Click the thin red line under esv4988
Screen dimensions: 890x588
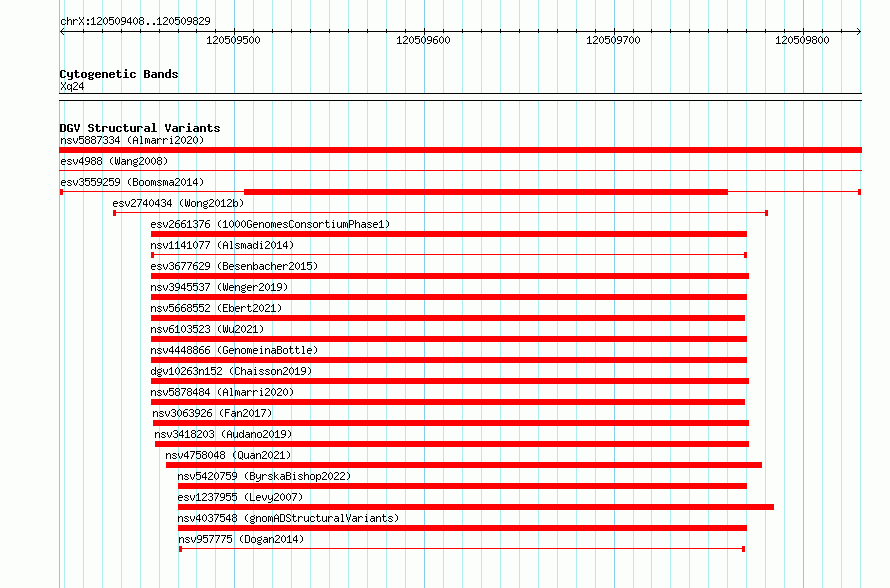[460, 170]
